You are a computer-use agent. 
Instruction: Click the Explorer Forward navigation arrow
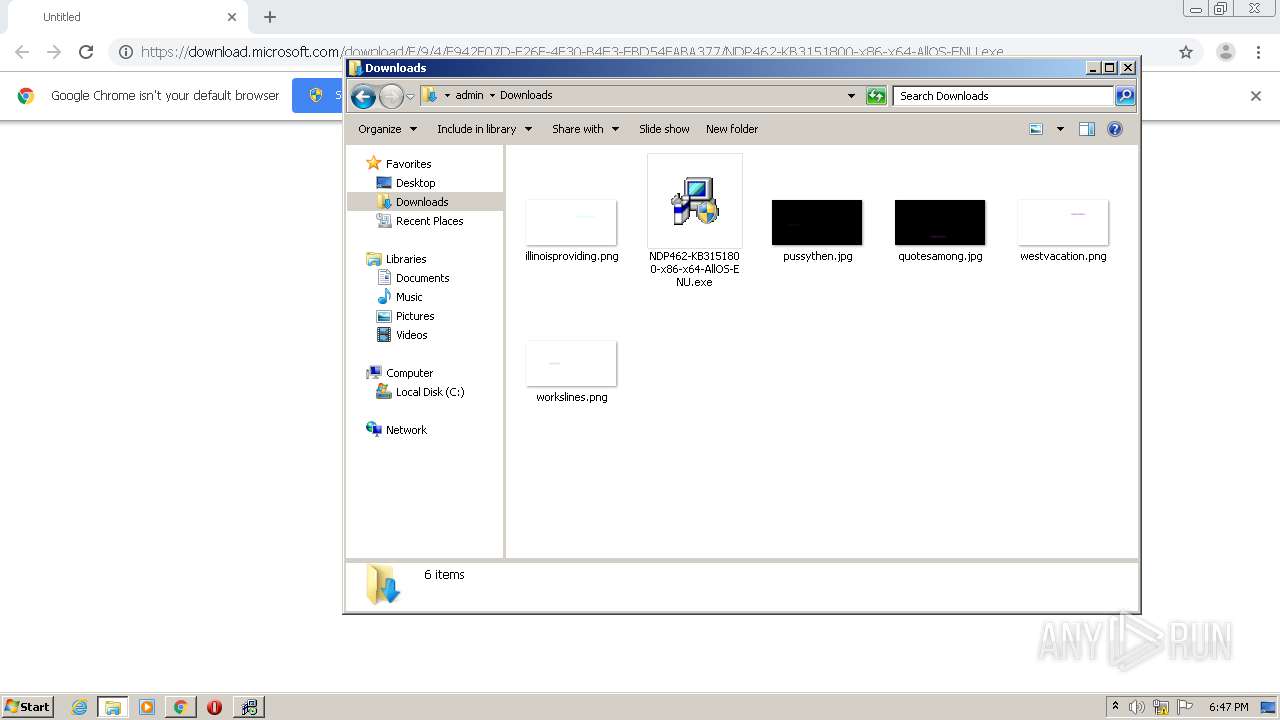[391, 96]
